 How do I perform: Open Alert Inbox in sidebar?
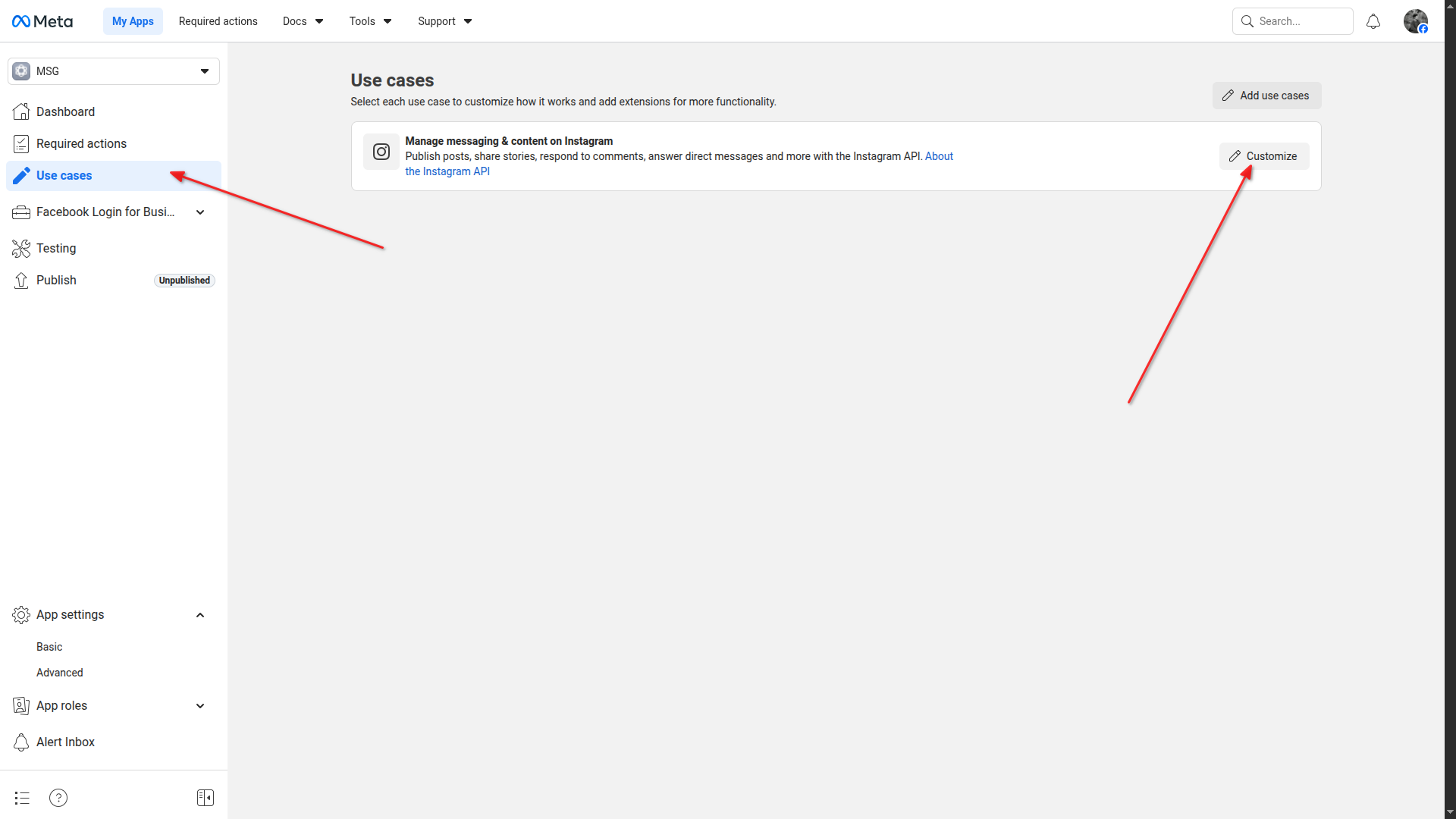[65, 742]
